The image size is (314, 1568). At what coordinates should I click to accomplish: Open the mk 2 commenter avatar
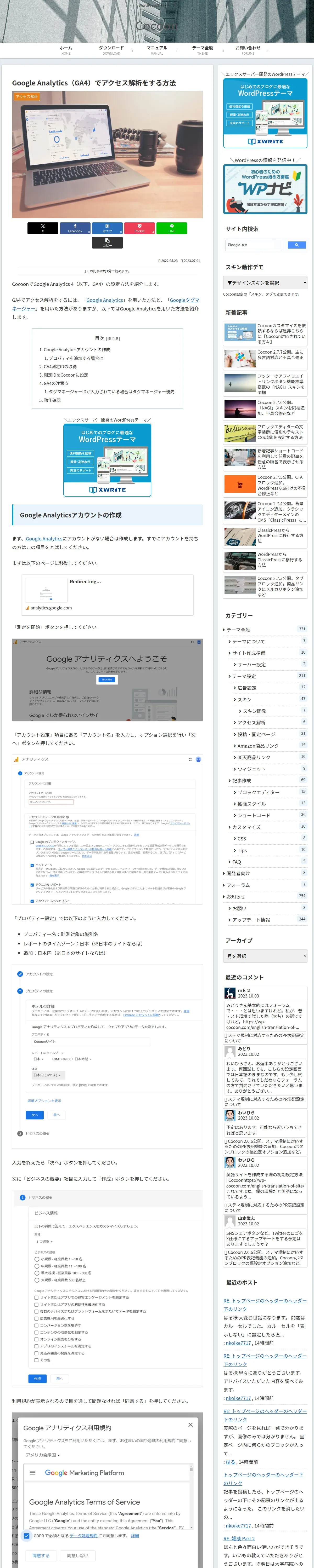[230, 993]
